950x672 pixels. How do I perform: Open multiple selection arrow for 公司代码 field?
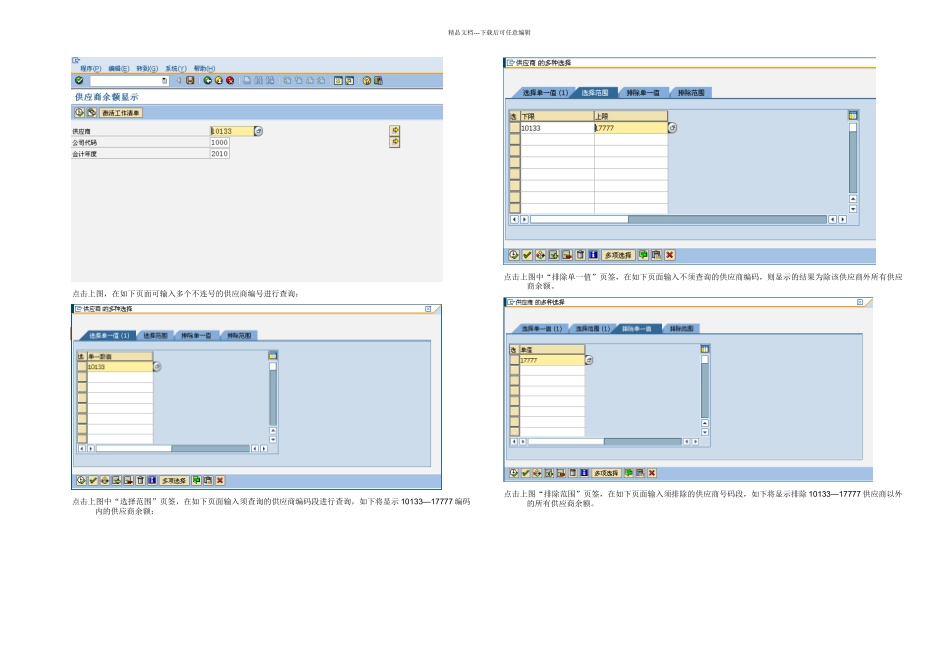394,142
